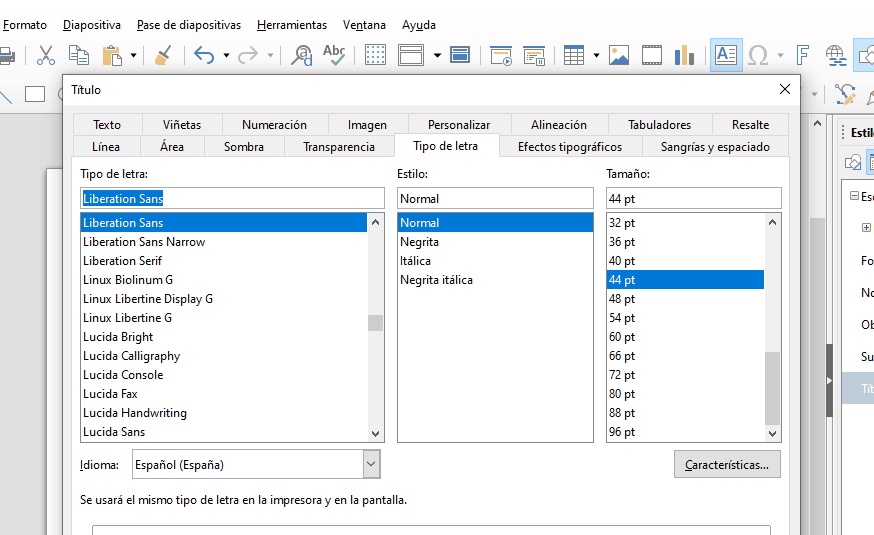Choose 72 pt font size

click(622, 374)
